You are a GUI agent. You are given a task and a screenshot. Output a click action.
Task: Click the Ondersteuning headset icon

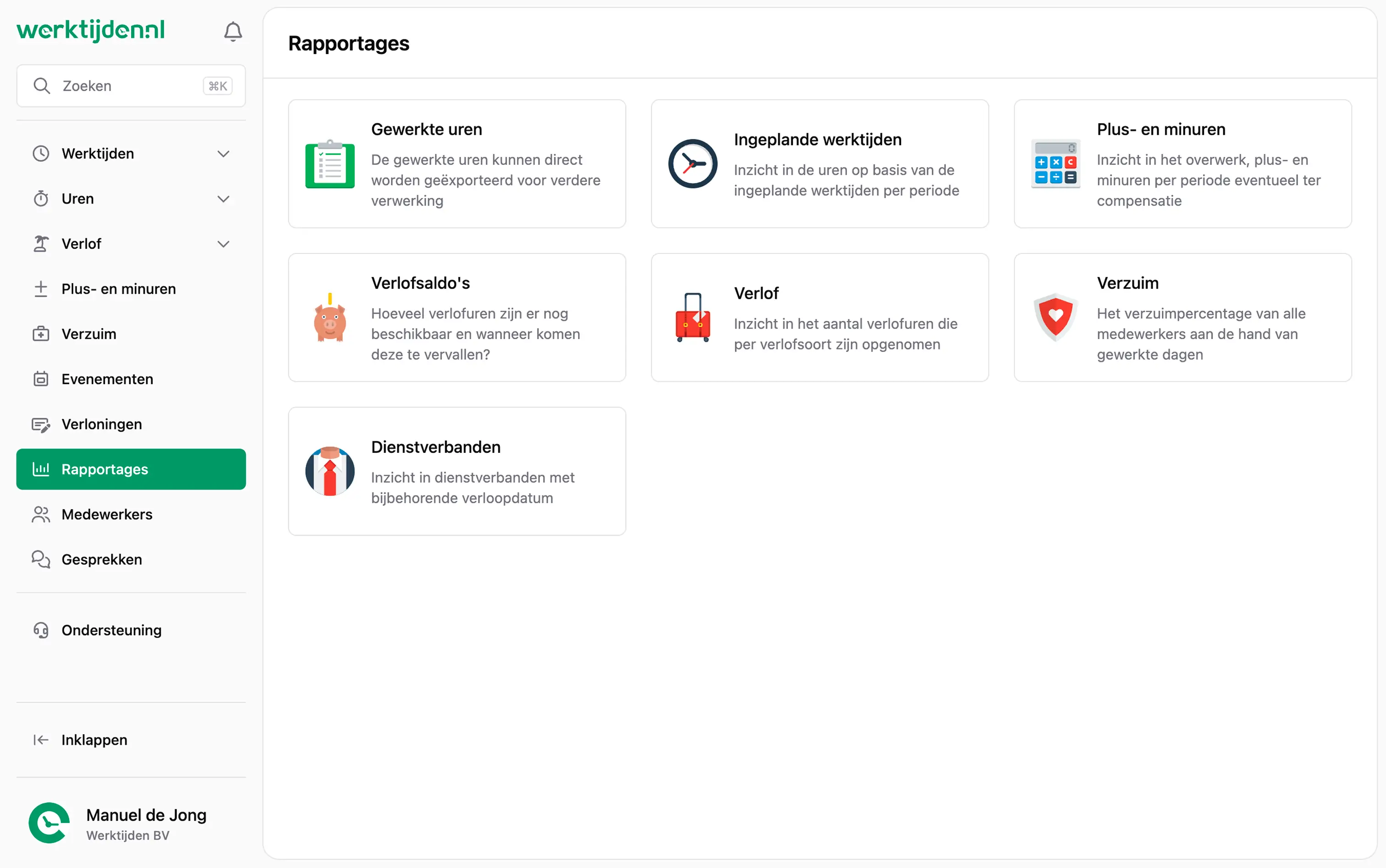click(x=41, y=630)
